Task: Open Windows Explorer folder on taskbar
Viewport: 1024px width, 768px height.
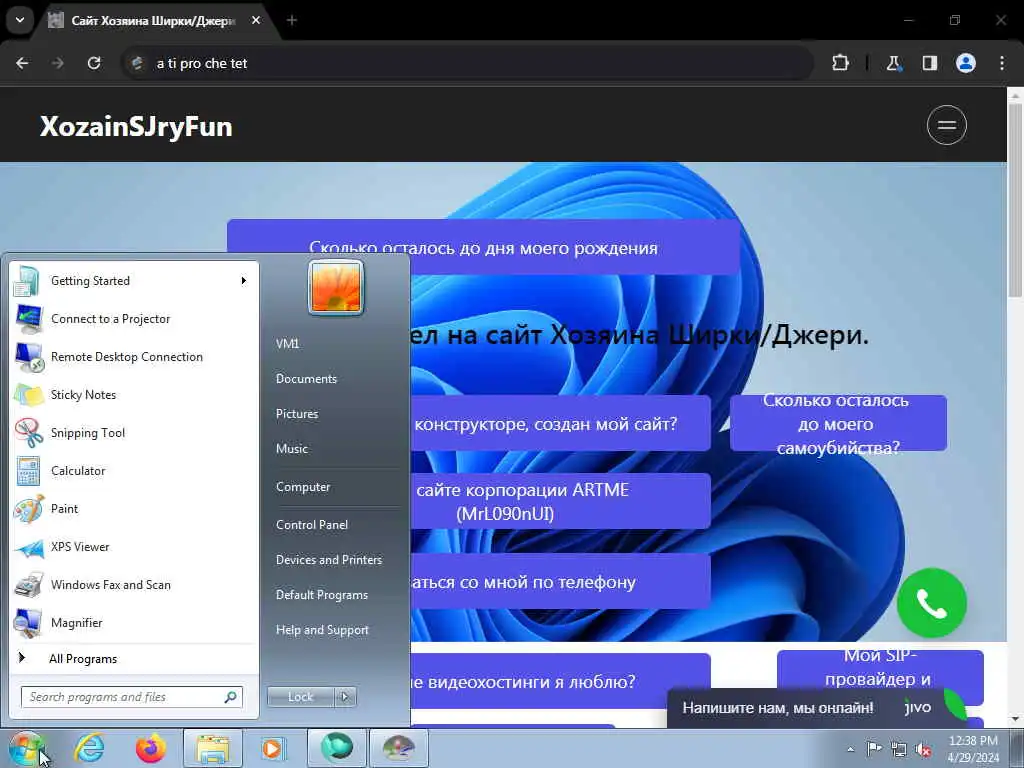Action: coord(213,748)
